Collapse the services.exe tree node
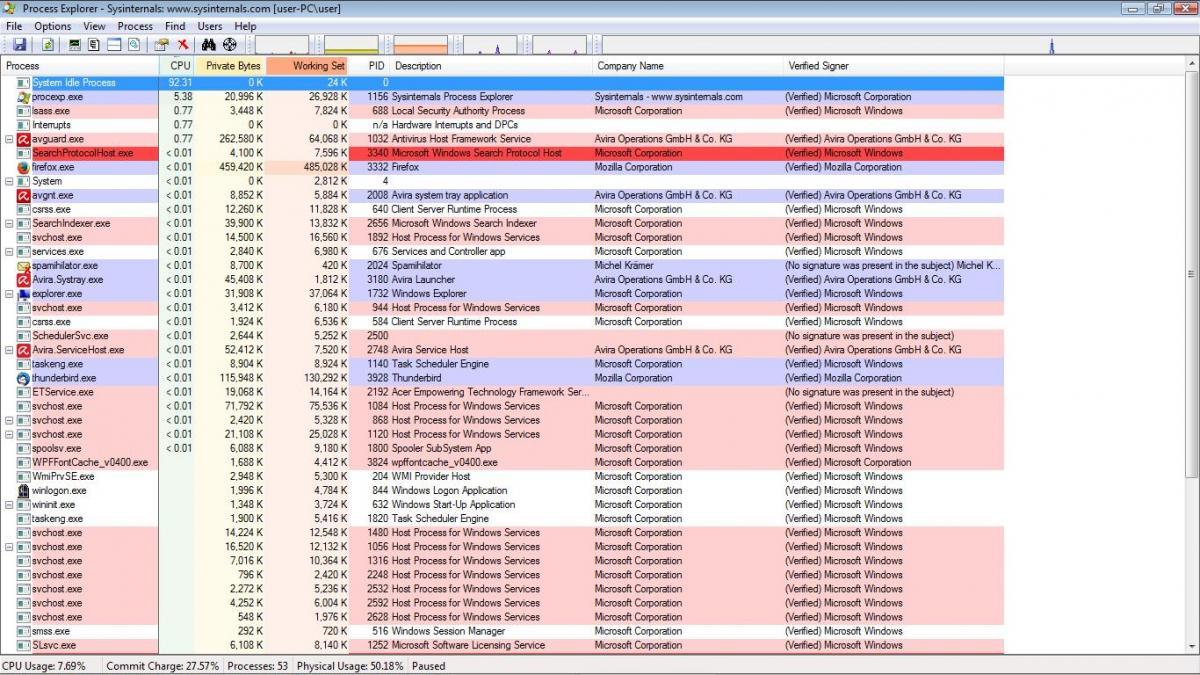The width and height of the screenshot is (1200, 675). point(9,252)
